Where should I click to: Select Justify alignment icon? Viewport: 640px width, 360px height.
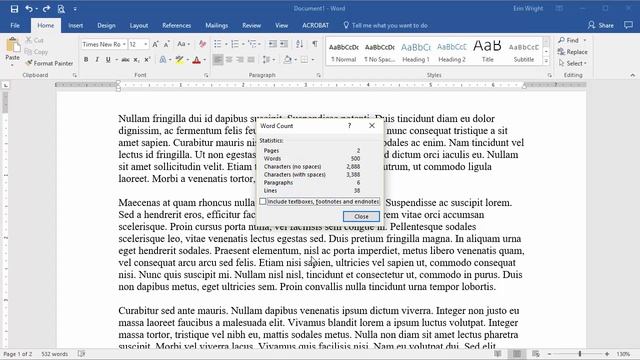coord(251,60)
